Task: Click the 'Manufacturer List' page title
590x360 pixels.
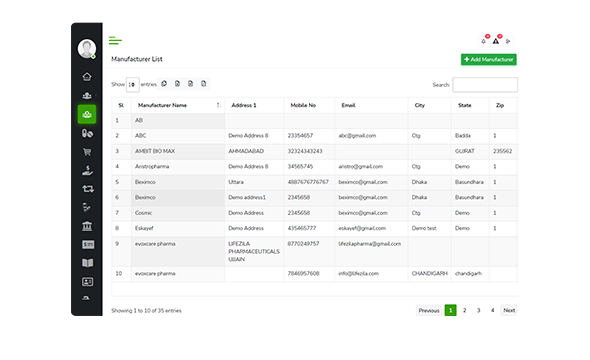Action: [137, 59]
